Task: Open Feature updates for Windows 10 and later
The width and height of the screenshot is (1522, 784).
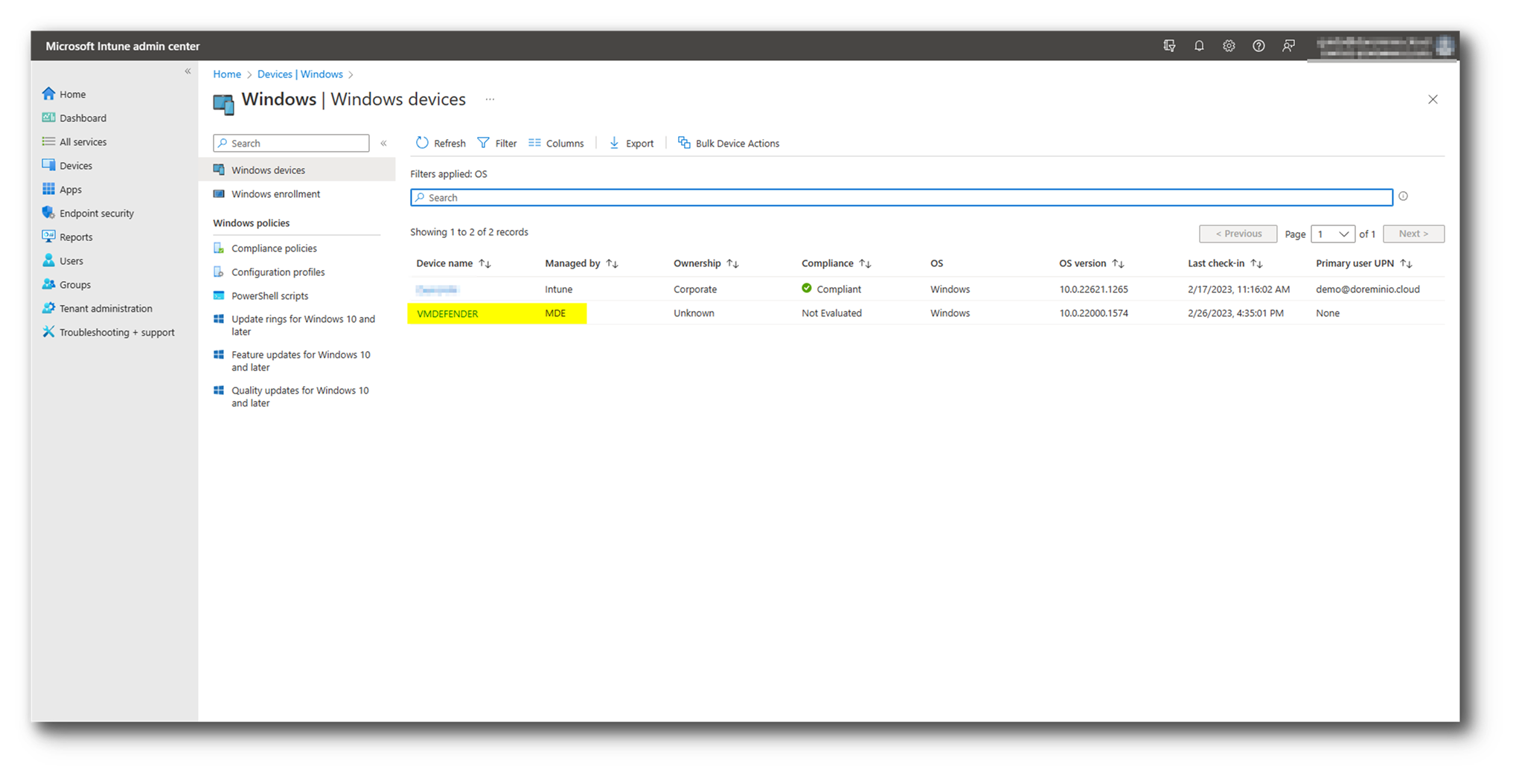Action: point(301,361)
